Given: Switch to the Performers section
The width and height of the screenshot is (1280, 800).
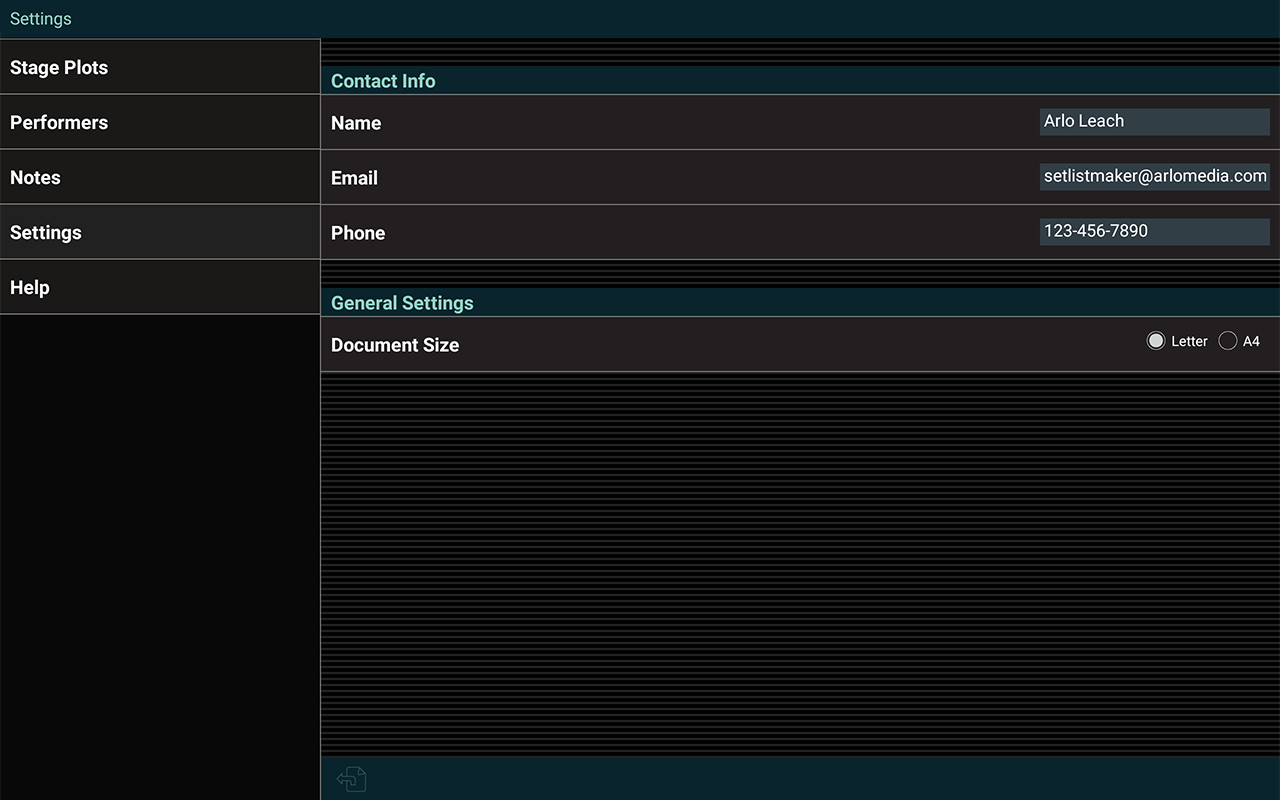Looking at the screenshot, I should click(x=59, y=122).
